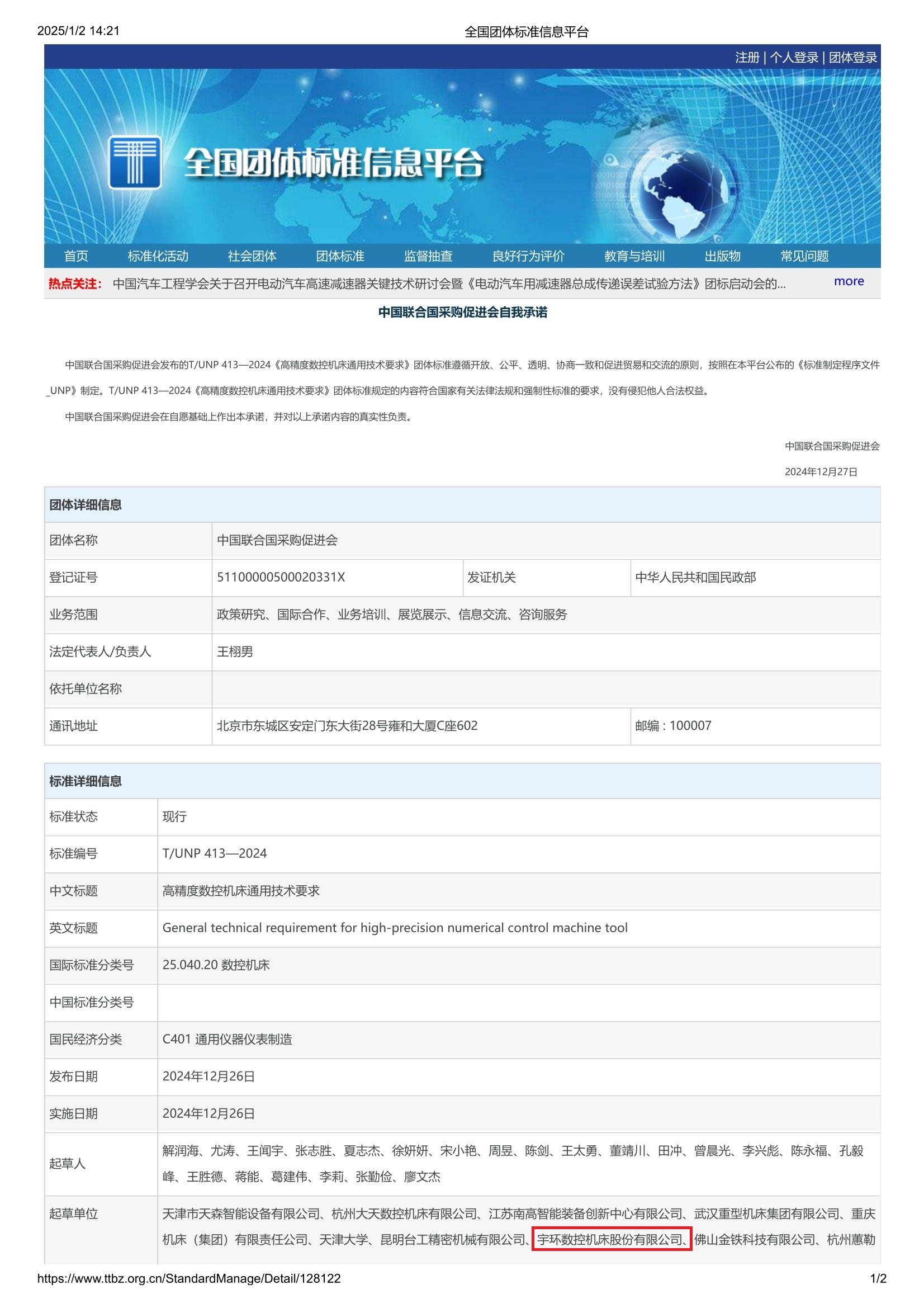The image size is (924, 1308).
Task: Click the 团体详细信息 section header
Action: pyautogui.click(x=462, y=505)
